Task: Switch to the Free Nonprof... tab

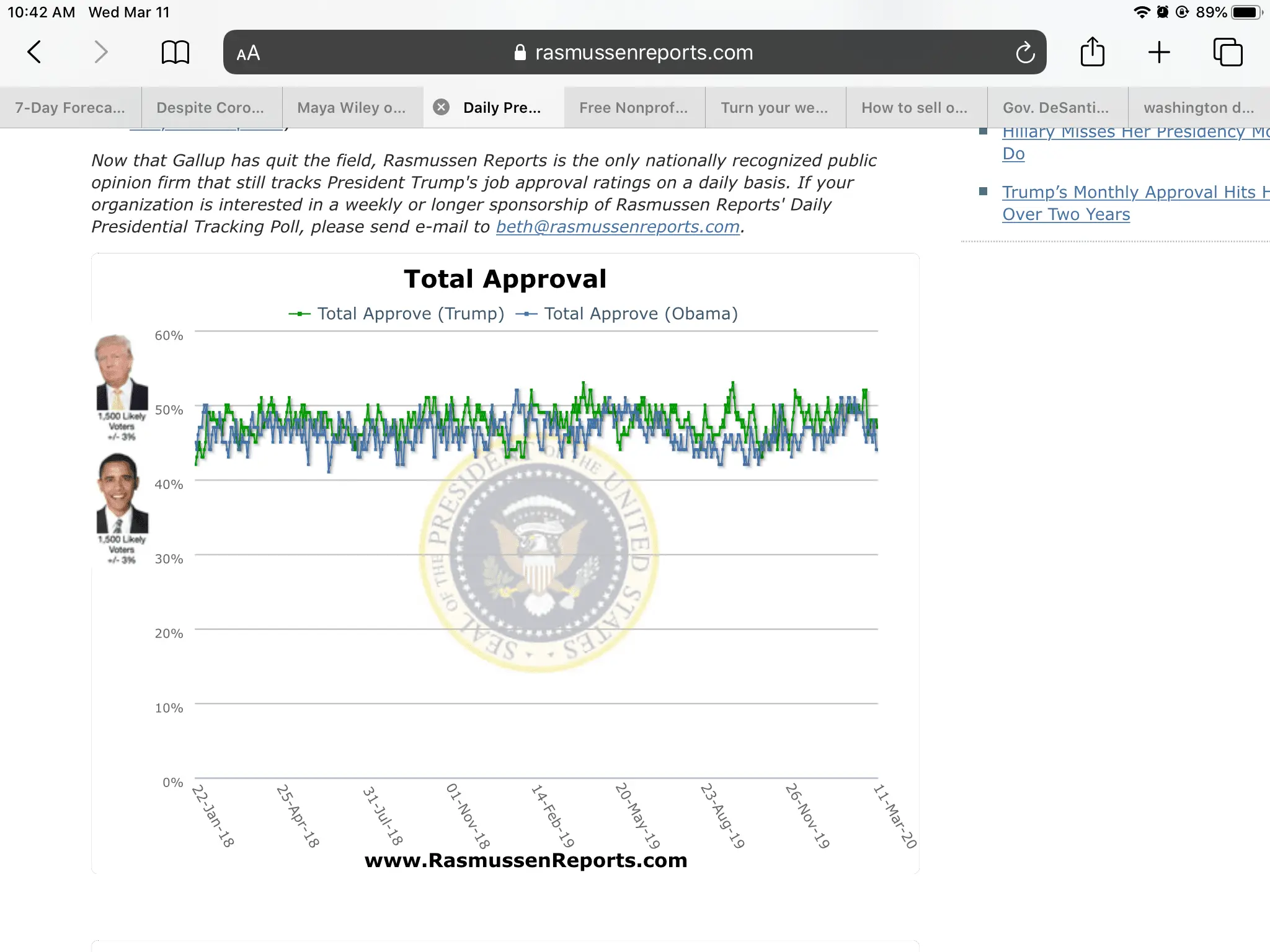Action: coord(634,108)
